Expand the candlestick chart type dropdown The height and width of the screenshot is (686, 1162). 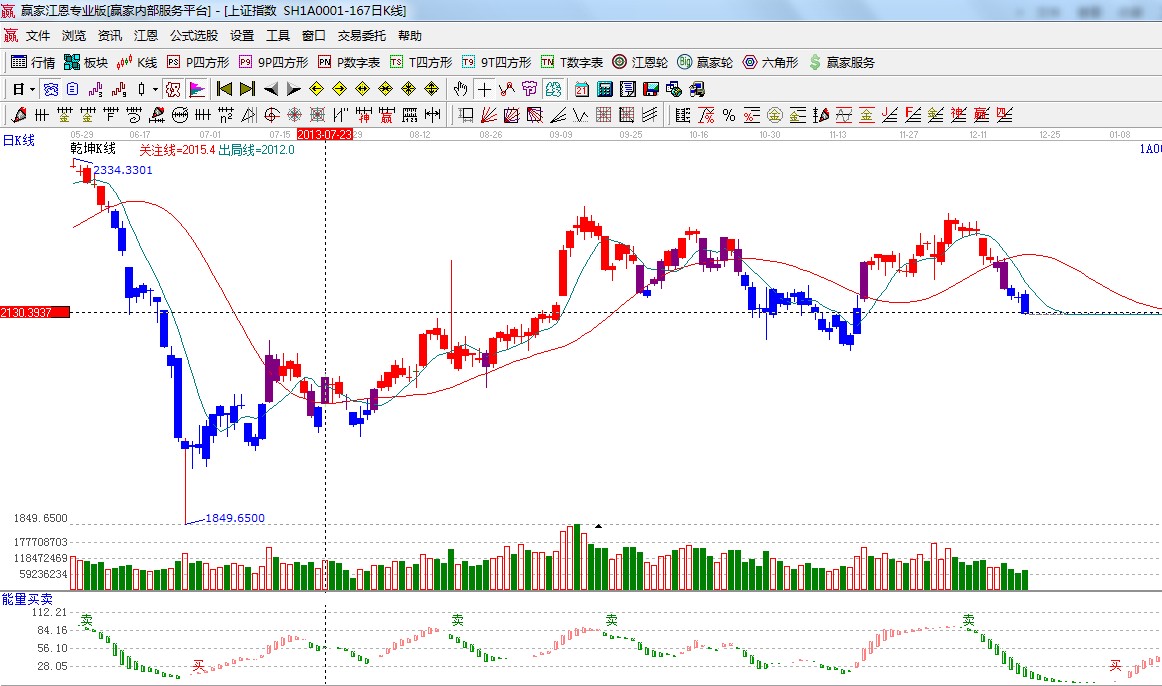pos(155,89)
